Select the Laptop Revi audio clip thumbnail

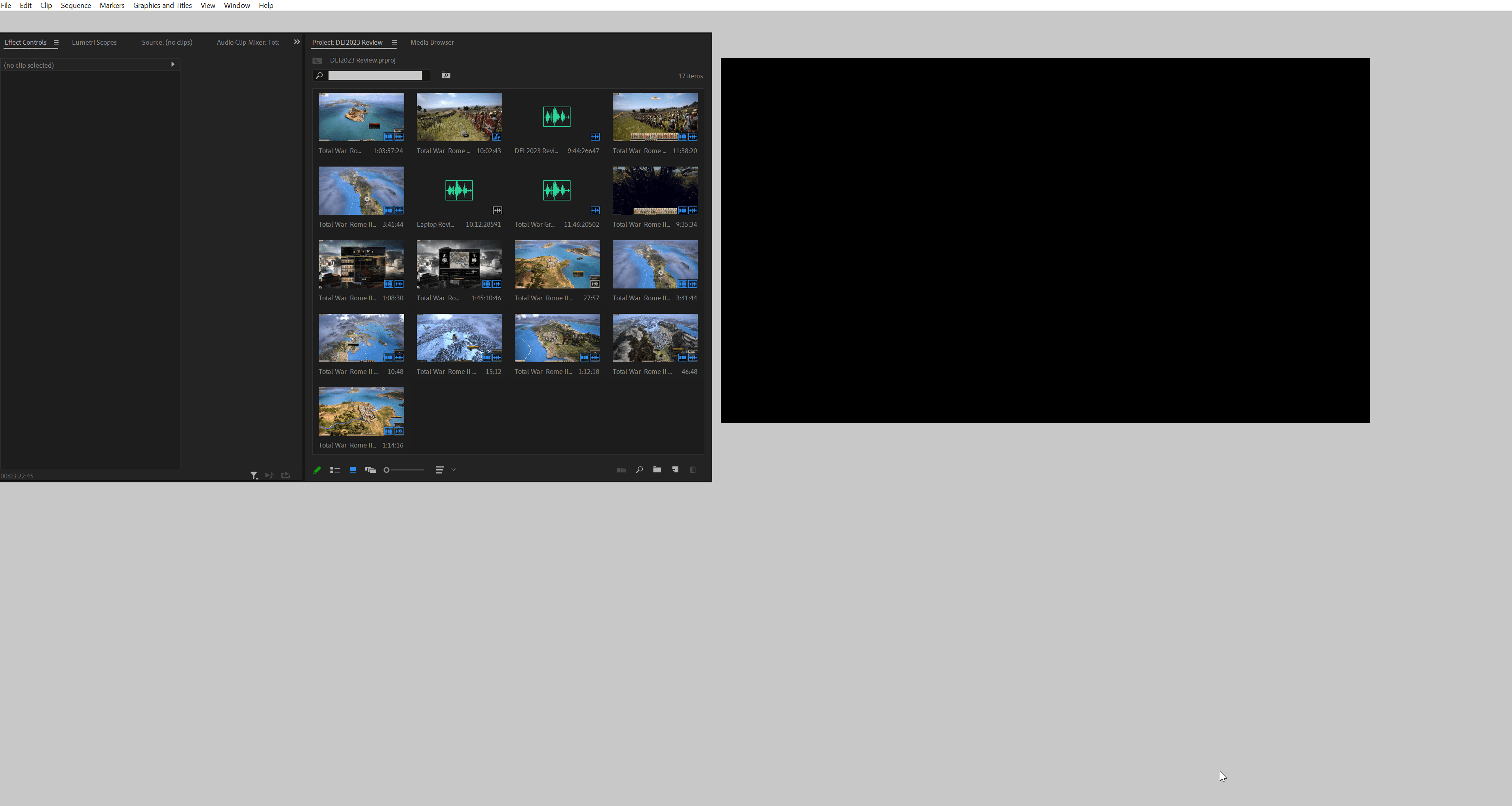point(458,190)
